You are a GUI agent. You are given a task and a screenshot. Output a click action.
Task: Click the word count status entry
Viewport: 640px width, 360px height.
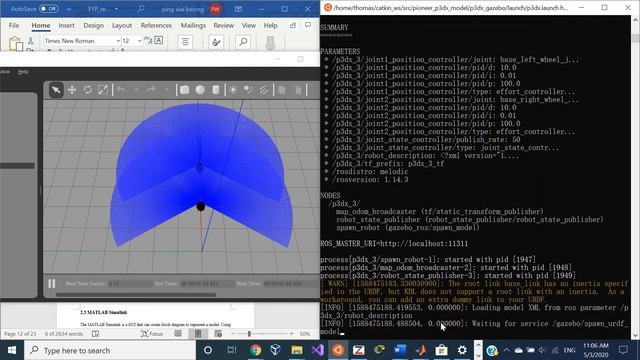64,334
